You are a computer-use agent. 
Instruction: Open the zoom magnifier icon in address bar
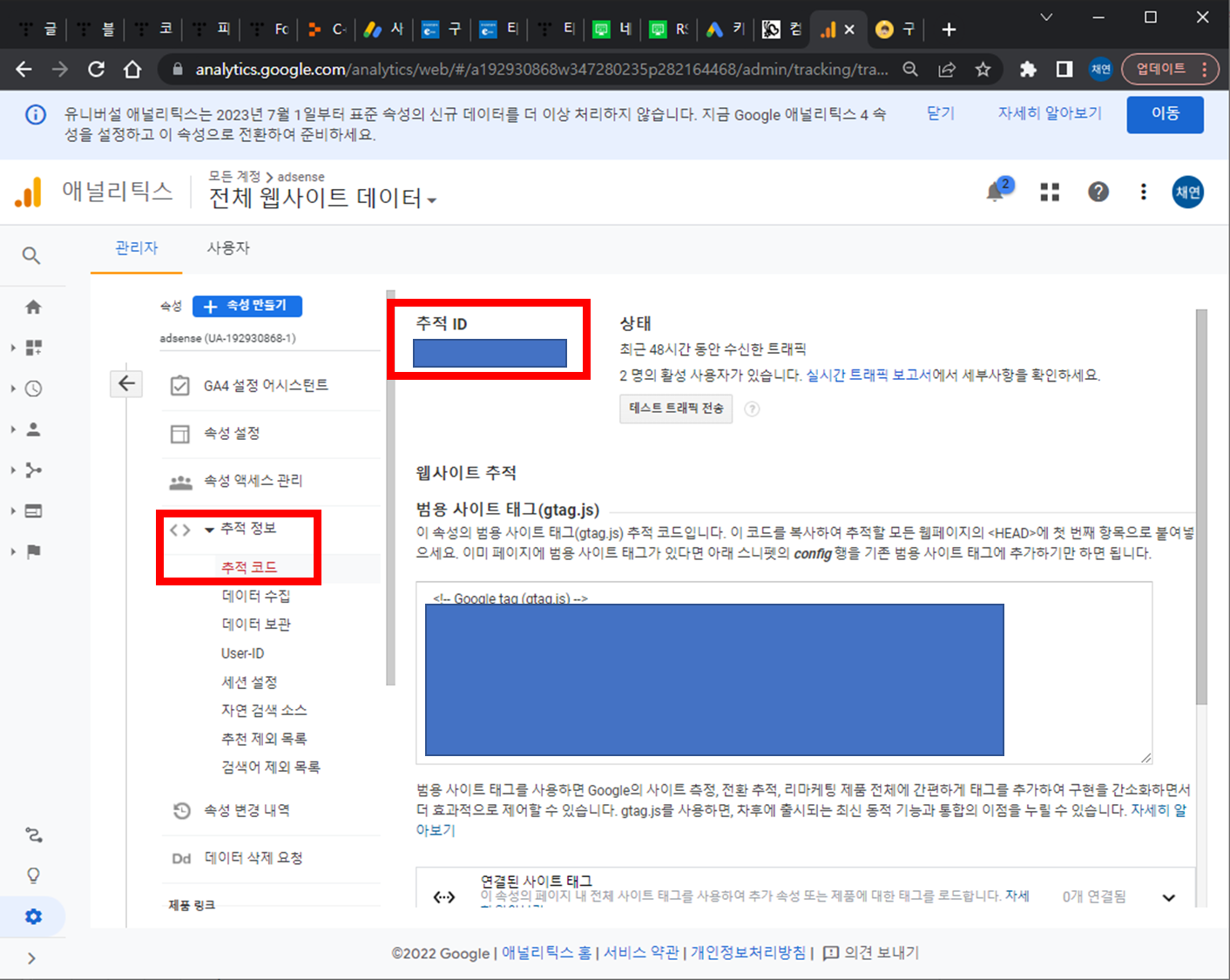910,70
